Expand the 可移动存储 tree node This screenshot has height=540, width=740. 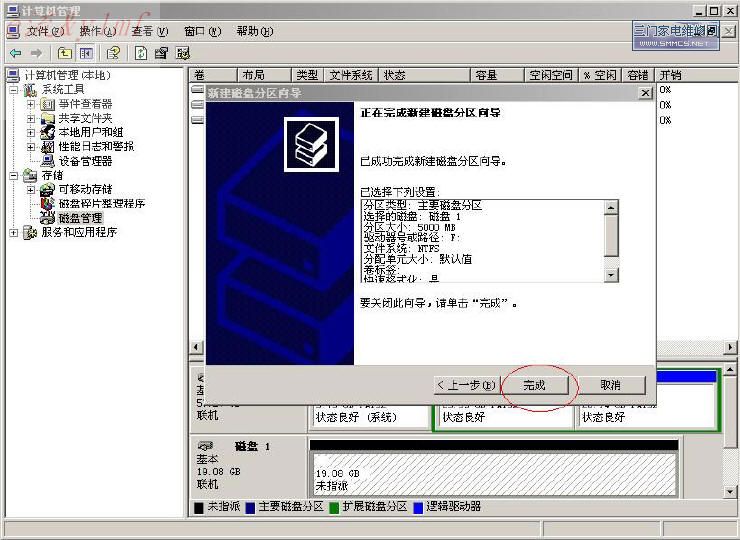tap(31, 189)
